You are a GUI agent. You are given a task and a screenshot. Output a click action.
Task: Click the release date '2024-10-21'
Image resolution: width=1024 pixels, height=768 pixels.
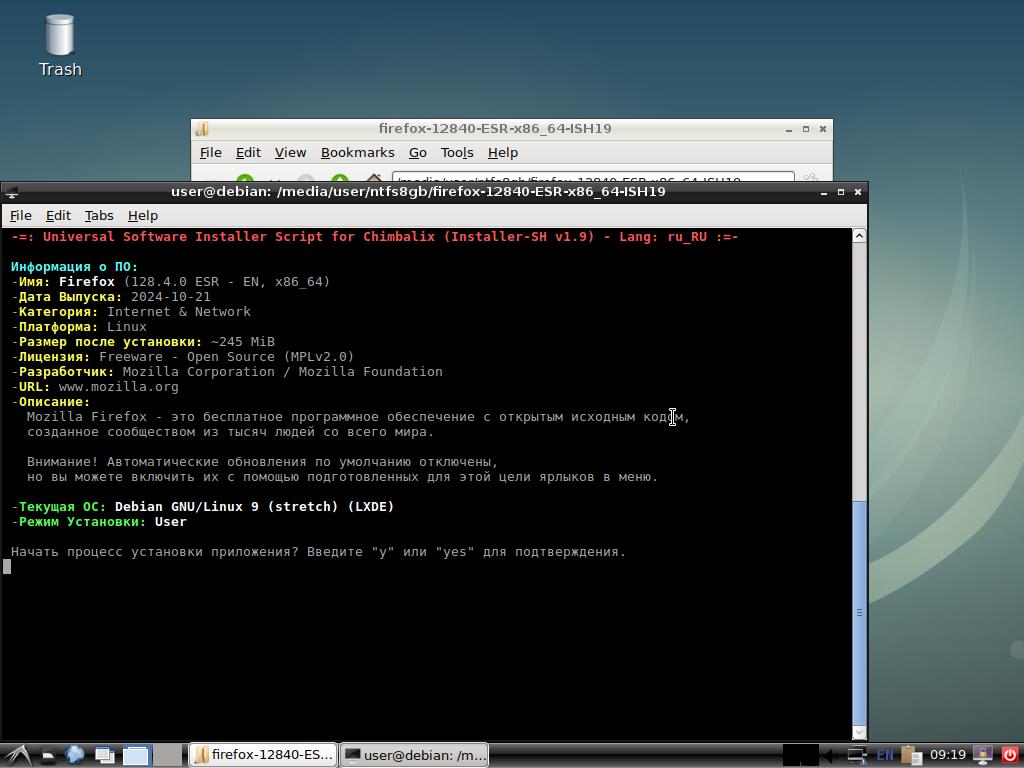[x=170, y=296]
